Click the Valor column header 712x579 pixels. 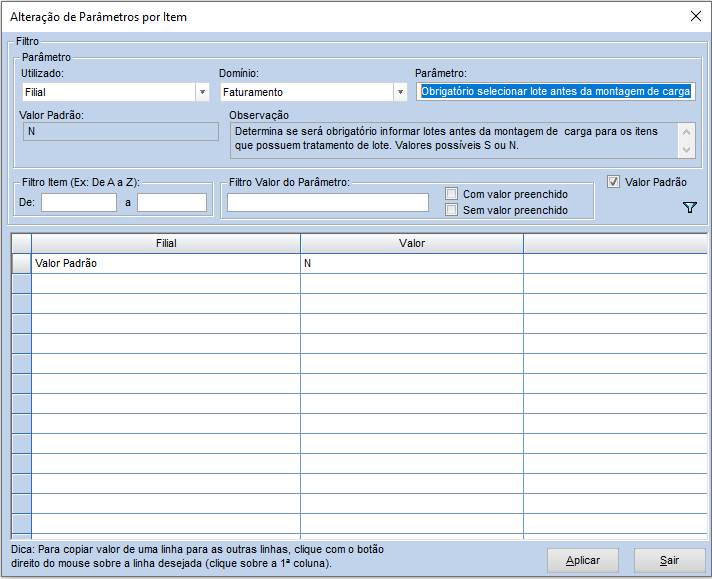pos(411,243)
